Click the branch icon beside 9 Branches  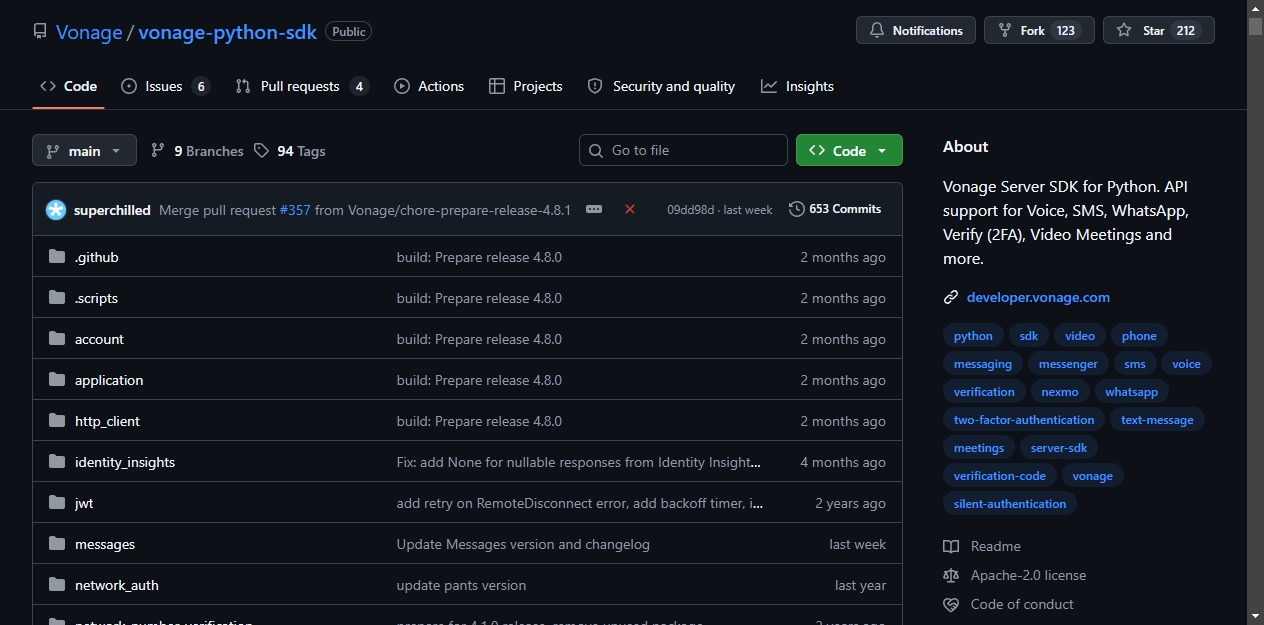158,150
